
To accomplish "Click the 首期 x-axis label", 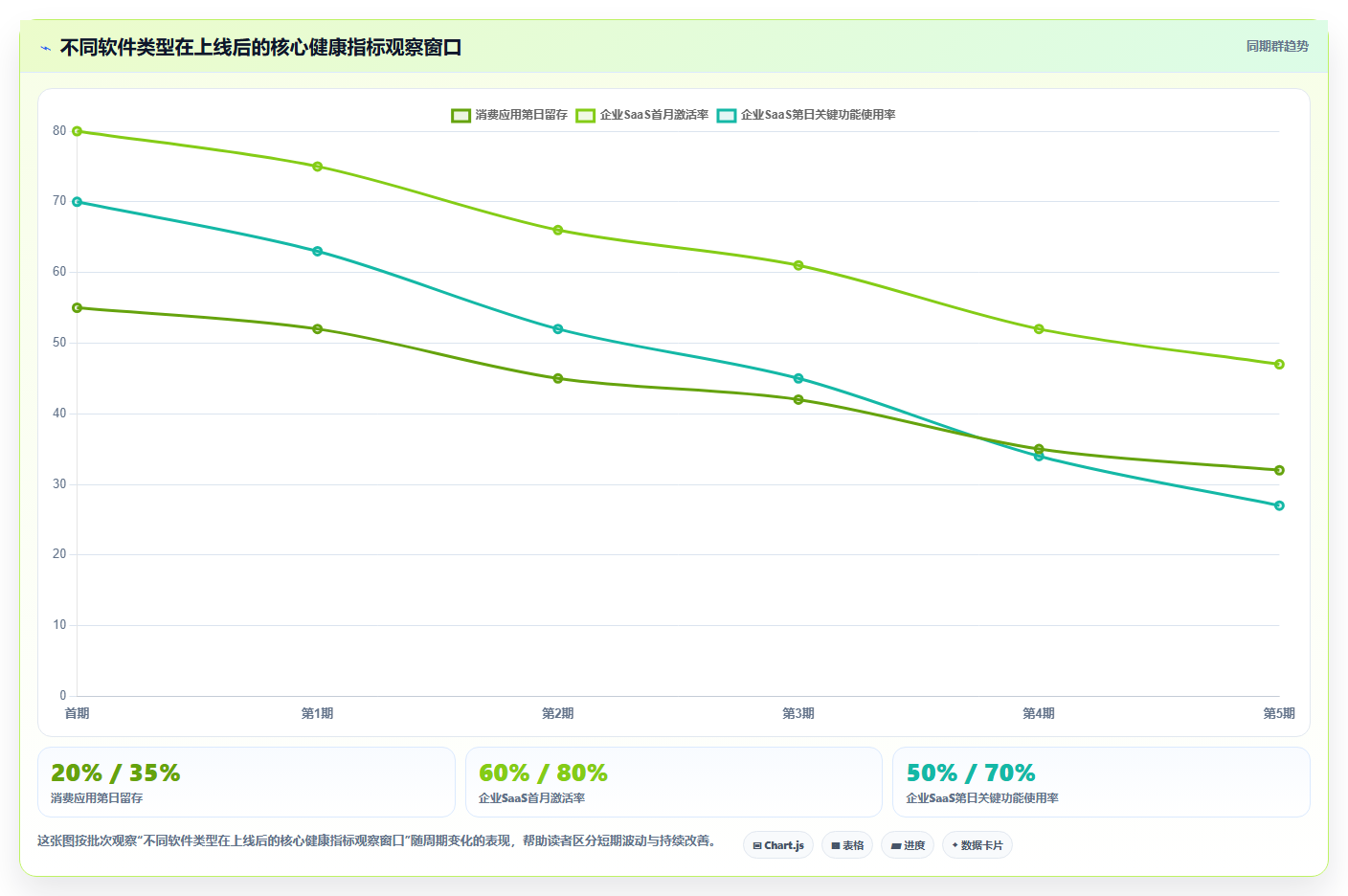I will pos(78,713).
